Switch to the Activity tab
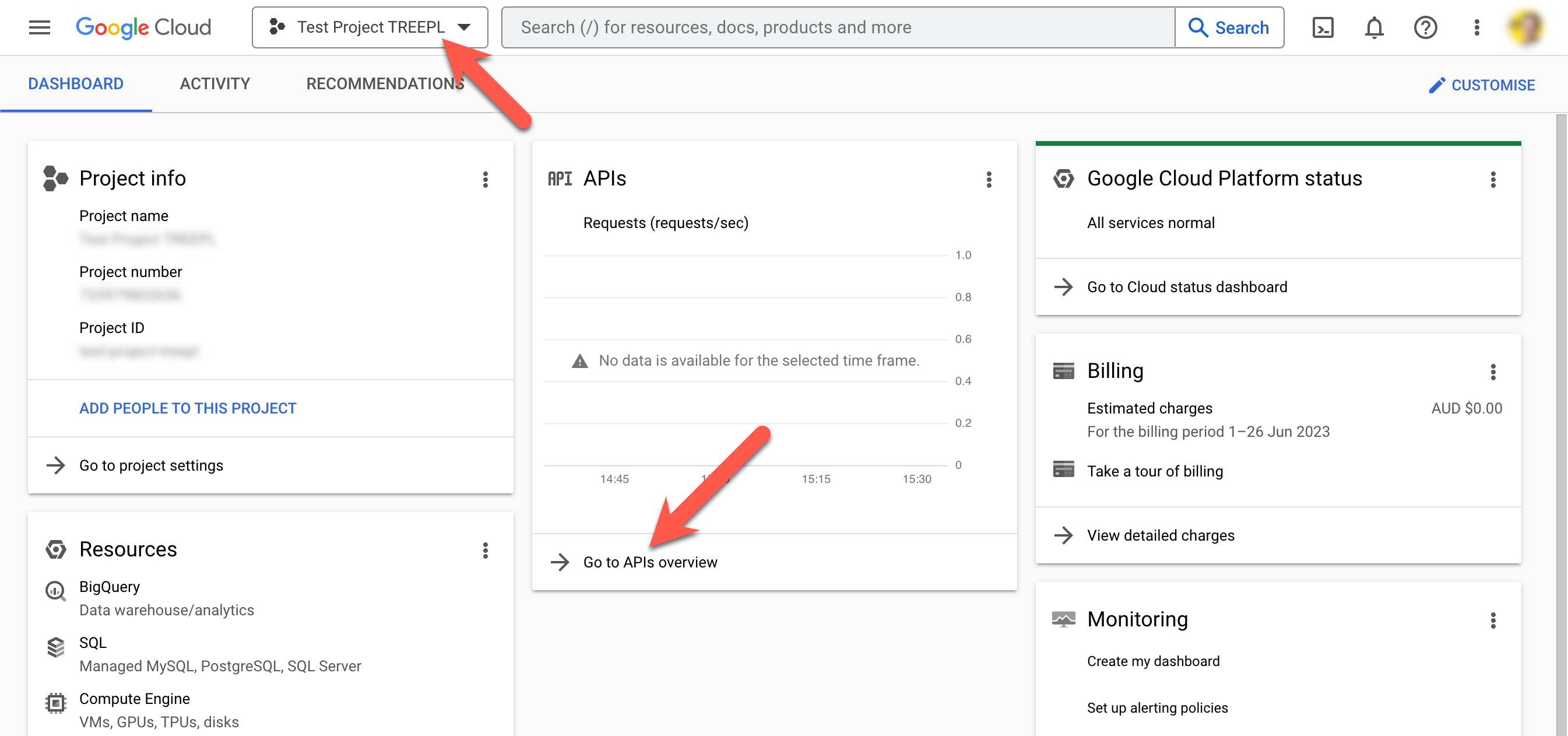Screen dimensions: 1568x736 tap(215, 84)
